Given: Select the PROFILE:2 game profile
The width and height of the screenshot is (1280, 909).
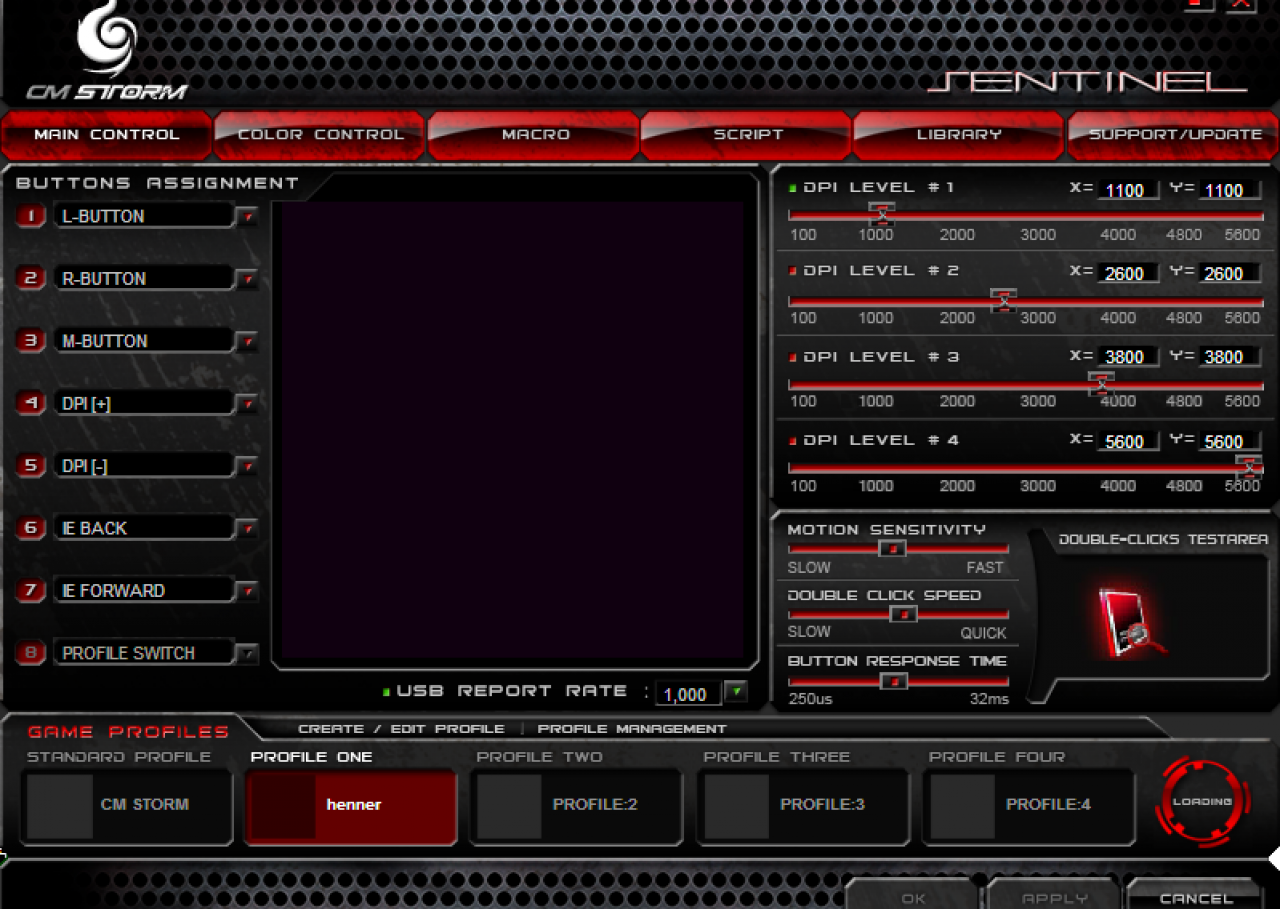Looking at the screenshot, I should 576,806.
